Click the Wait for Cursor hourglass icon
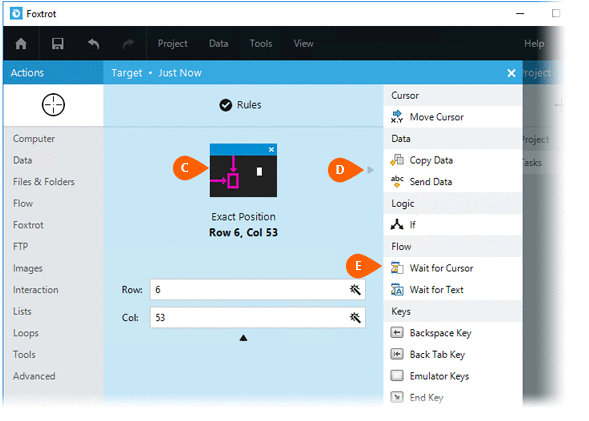 point(397,268)
